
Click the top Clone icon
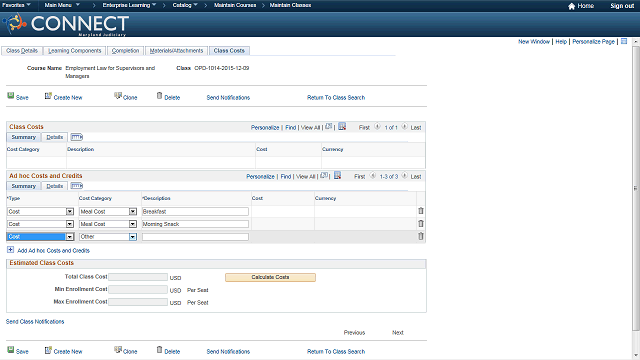[118, 96]
